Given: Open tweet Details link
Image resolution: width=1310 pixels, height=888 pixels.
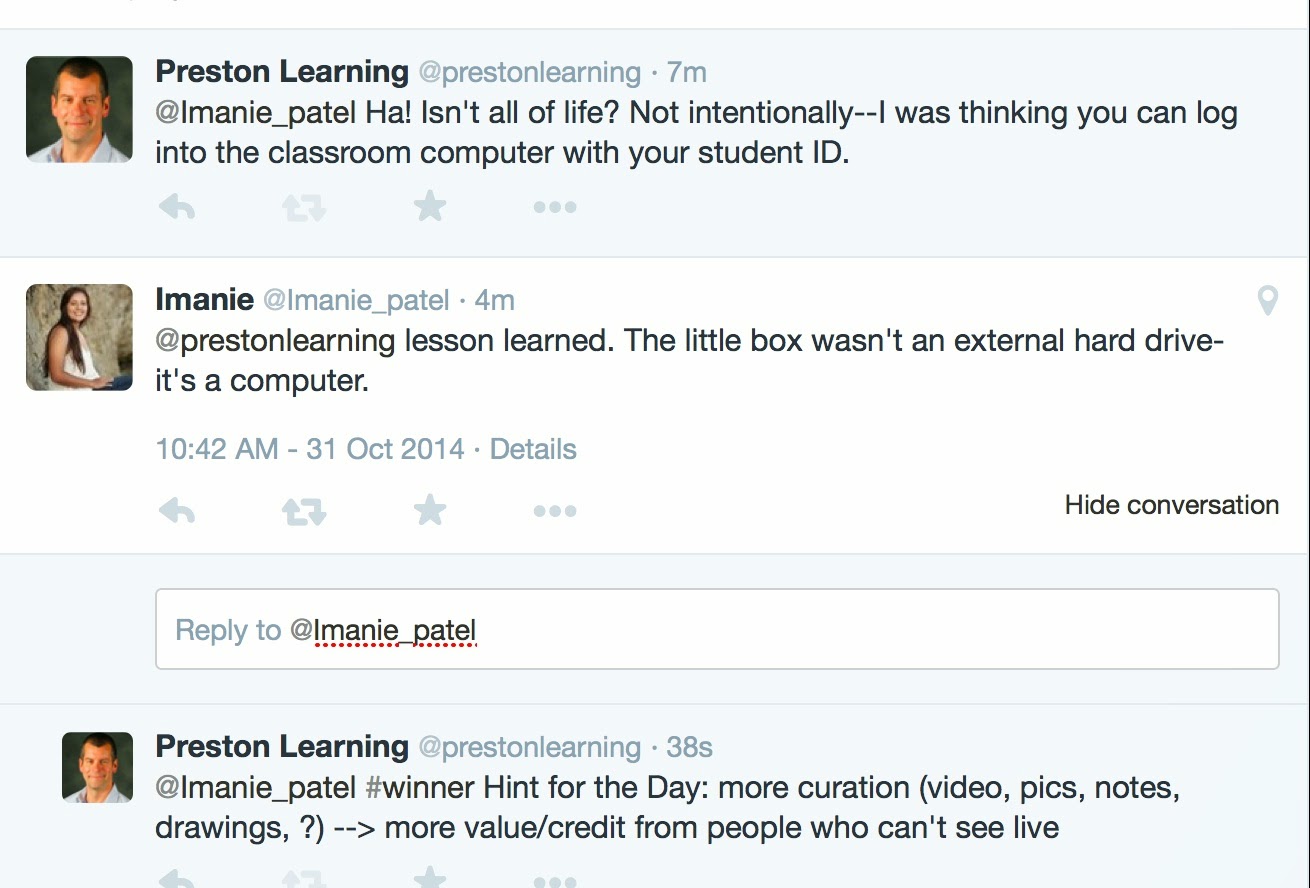Looking at the screenshot, I should coord(533,449).
